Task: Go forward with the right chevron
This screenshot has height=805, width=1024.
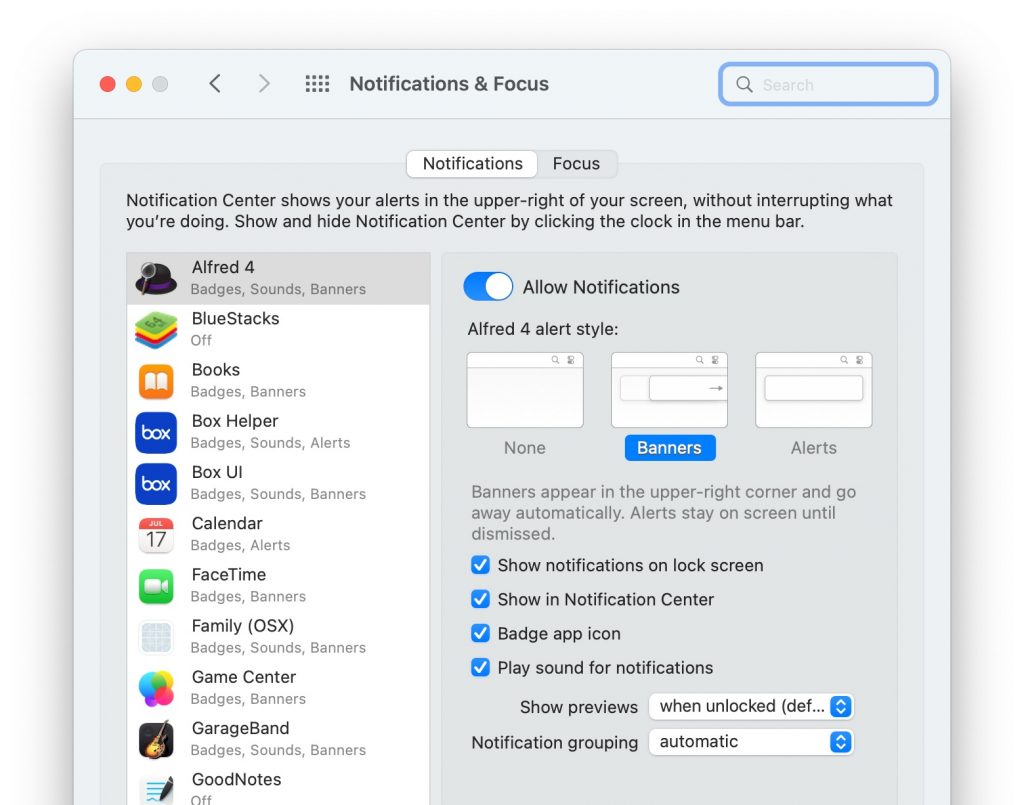Action: [264, 84]
